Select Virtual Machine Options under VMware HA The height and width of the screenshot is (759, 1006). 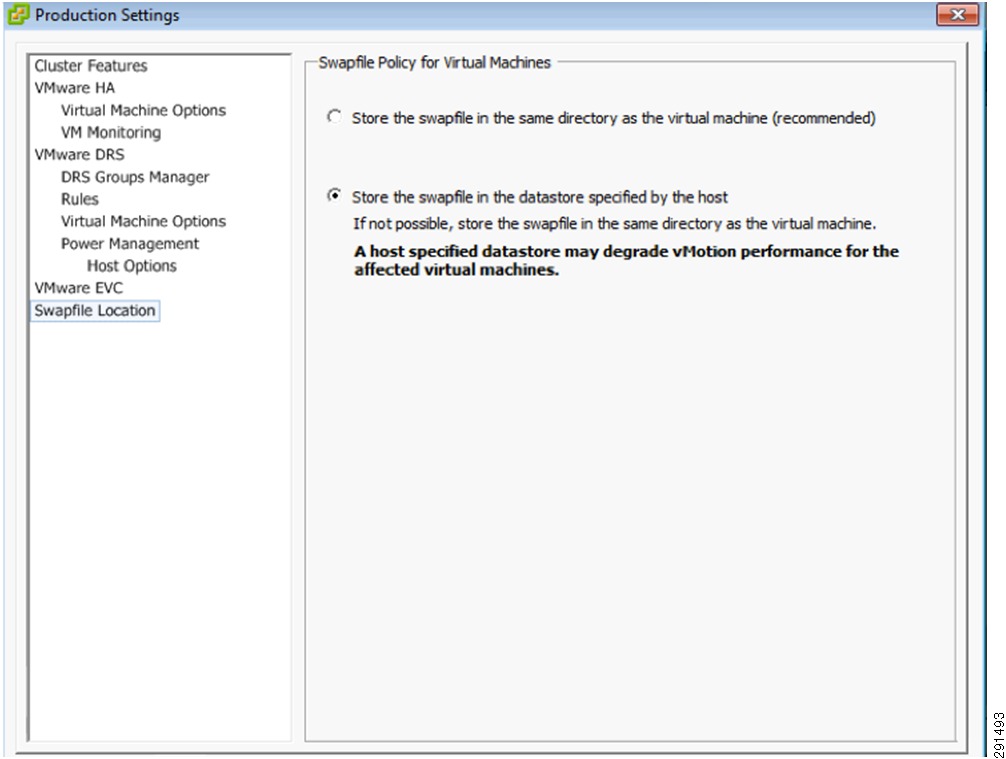(143, 110)
